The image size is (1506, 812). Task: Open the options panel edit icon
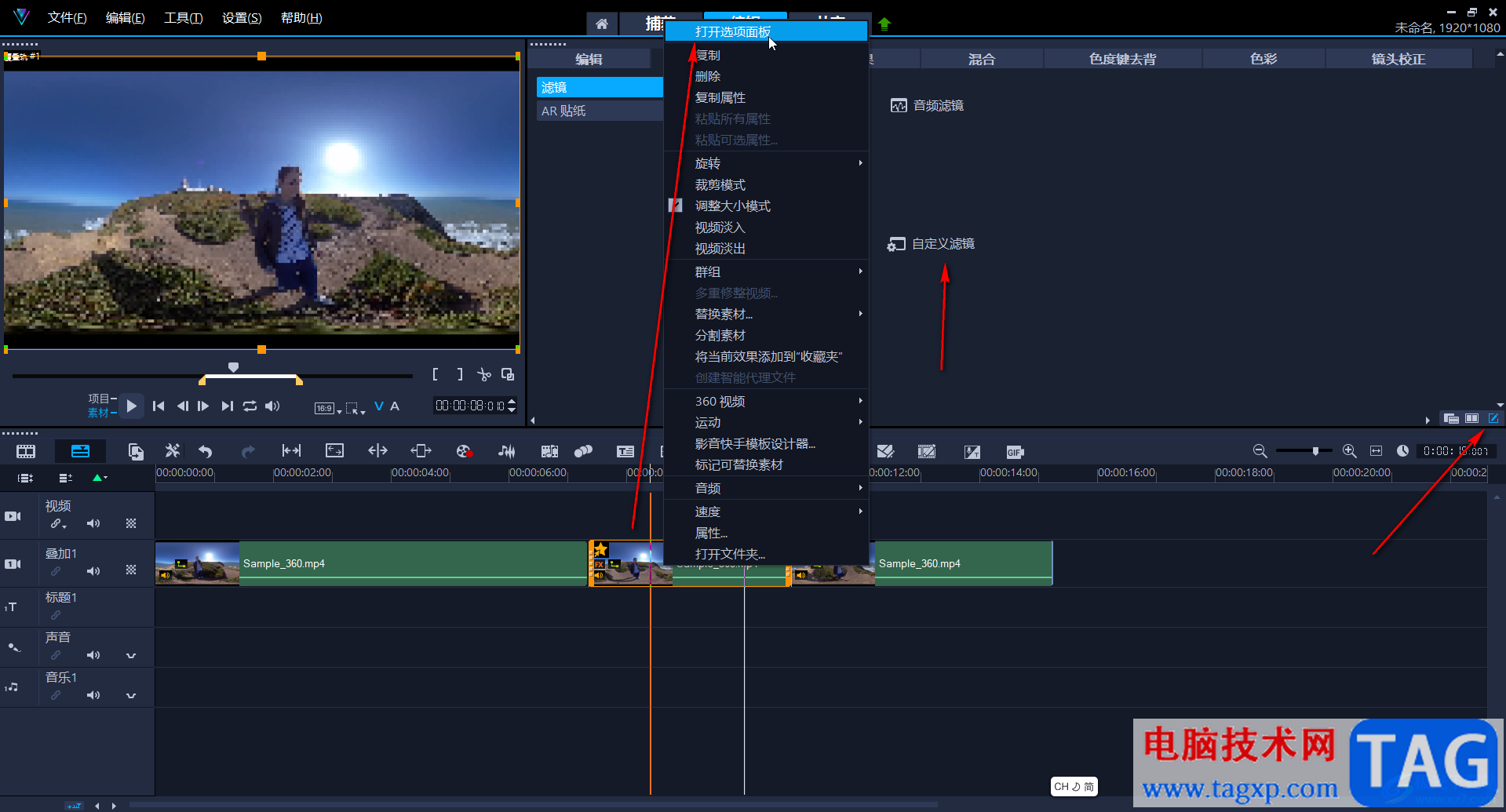click(x=1493, y=419)
